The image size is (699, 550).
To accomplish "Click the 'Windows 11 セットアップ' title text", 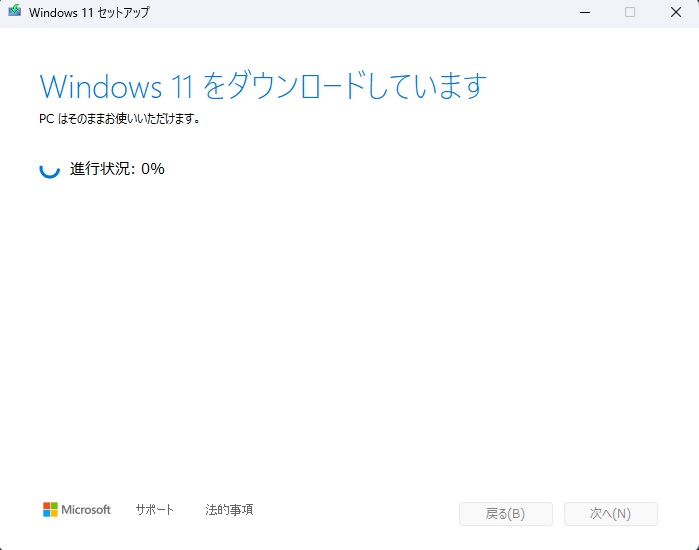I will [x=89, y=12].
